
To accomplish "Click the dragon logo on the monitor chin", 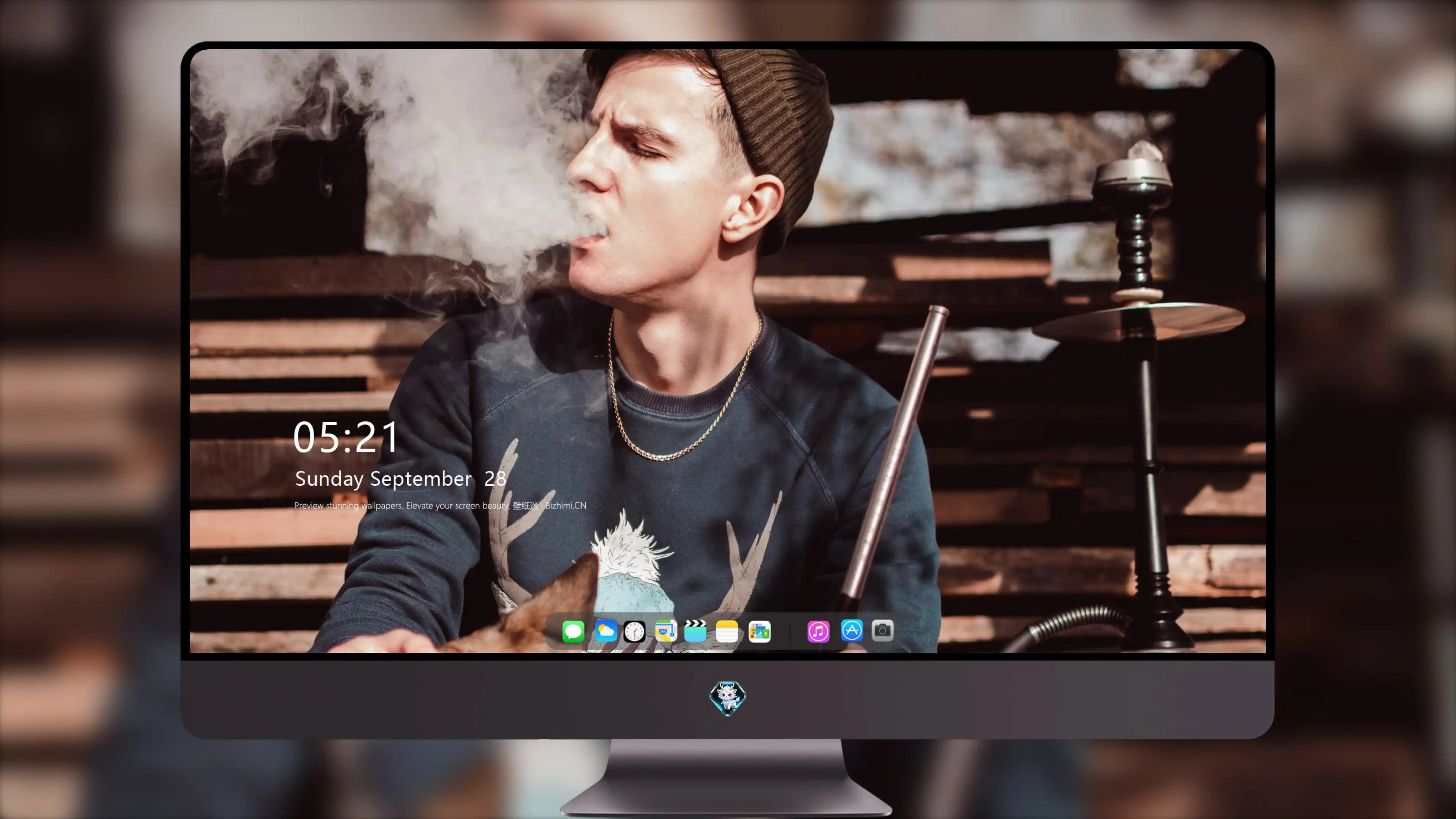I will [728, 698].
